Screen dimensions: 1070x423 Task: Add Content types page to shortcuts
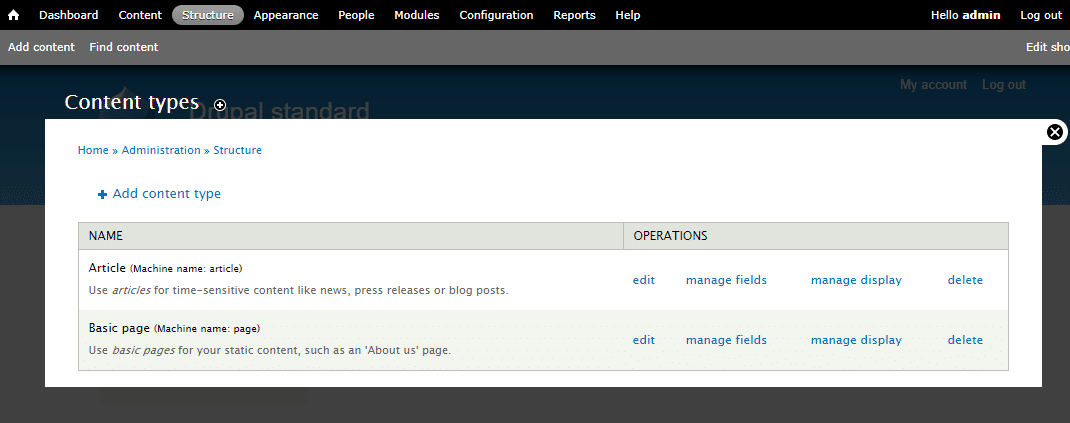[x=220, y=105]
